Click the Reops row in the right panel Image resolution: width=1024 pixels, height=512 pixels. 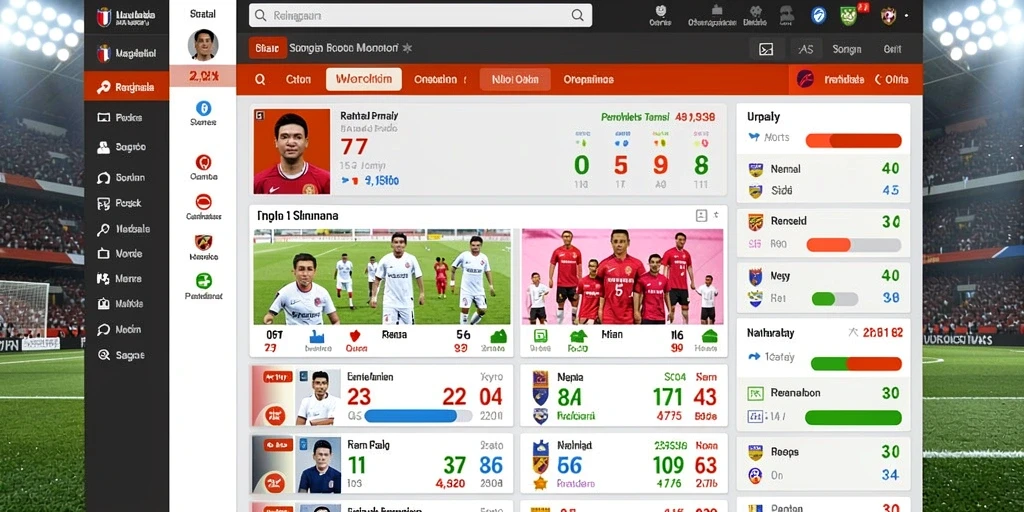823,452
